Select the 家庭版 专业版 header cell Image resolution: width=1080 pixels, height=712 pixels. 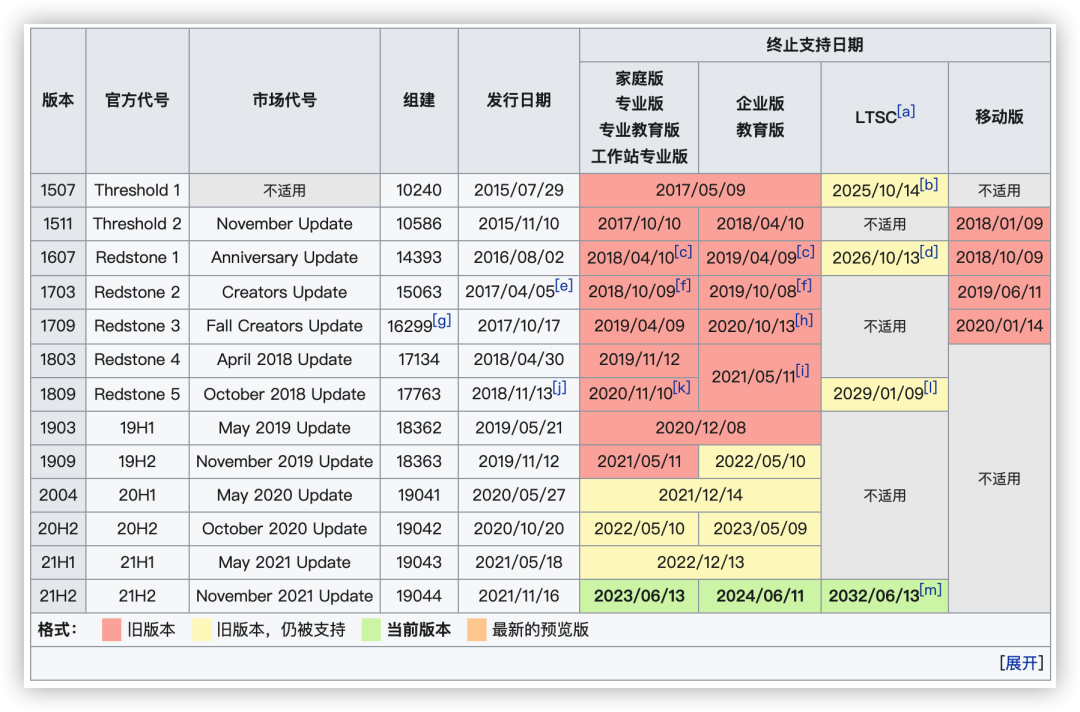pyautogui.click(x=639, y=117)
